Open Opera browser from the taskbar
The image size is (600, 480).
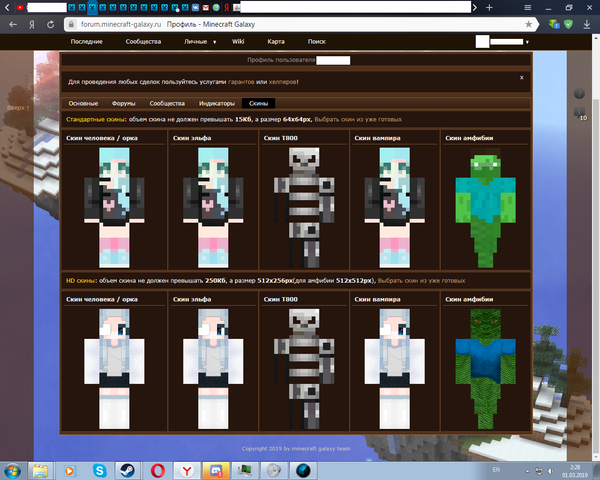tap(157, 470)
